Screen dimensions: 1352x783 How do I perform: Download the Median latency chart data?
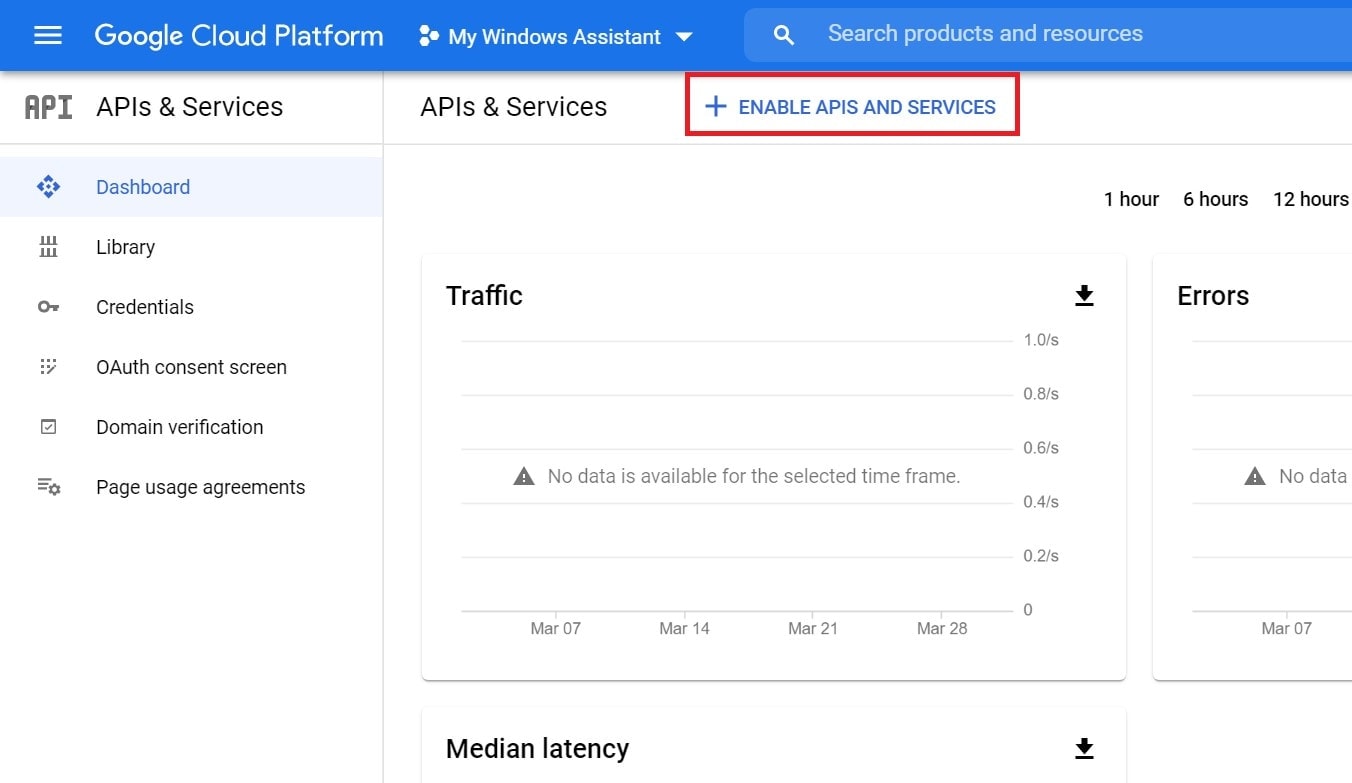(x=1084, y=748)
